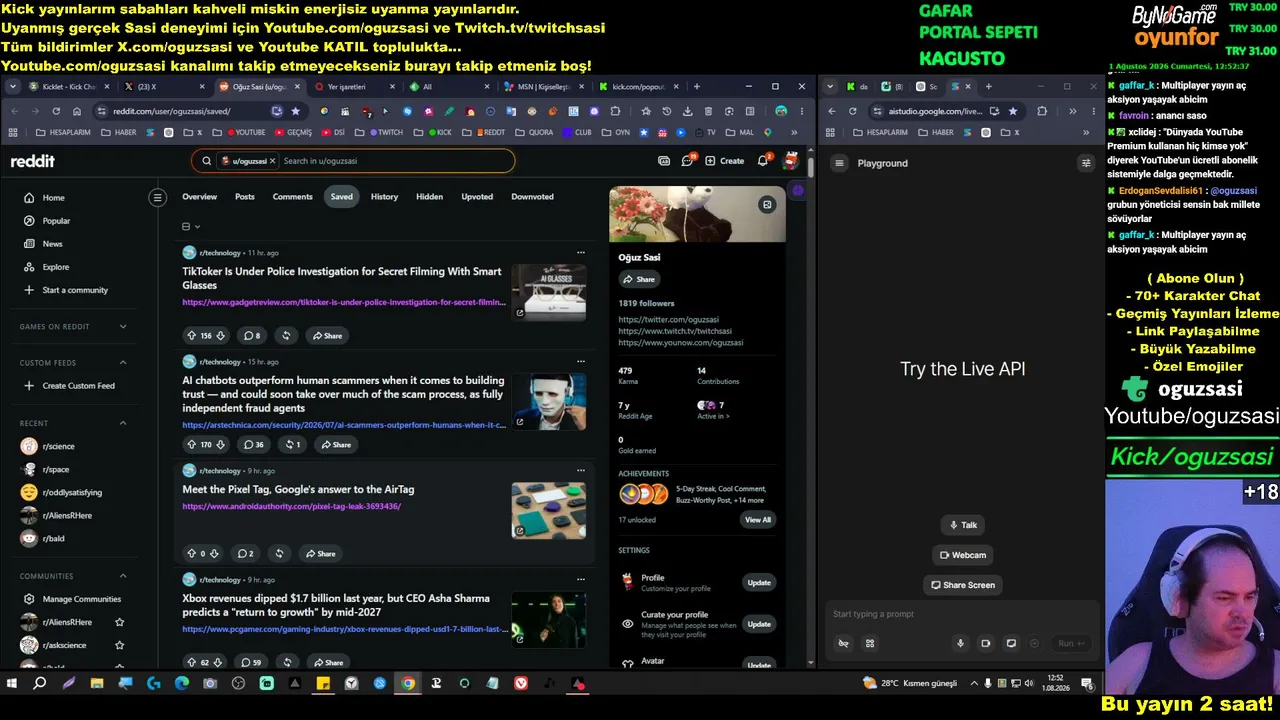Image resolution: width=1280 pixels, height=720 pixels.
Task: Switch to the Hidden profile tab
Action: point(429,197)
